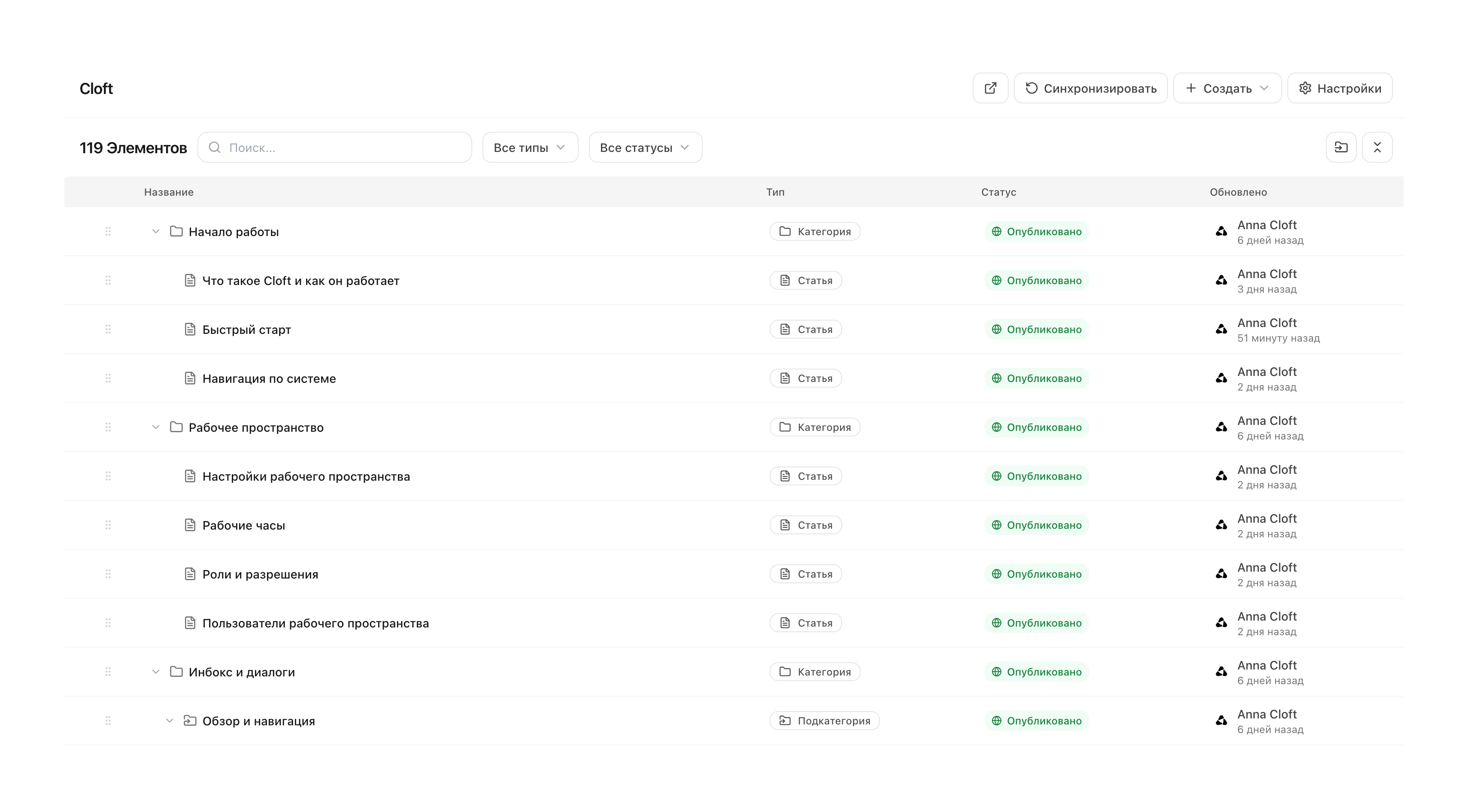
Task: Click the Опубликовано status badge of Инбокс и диалоги
Action: tap(1036, 672)
